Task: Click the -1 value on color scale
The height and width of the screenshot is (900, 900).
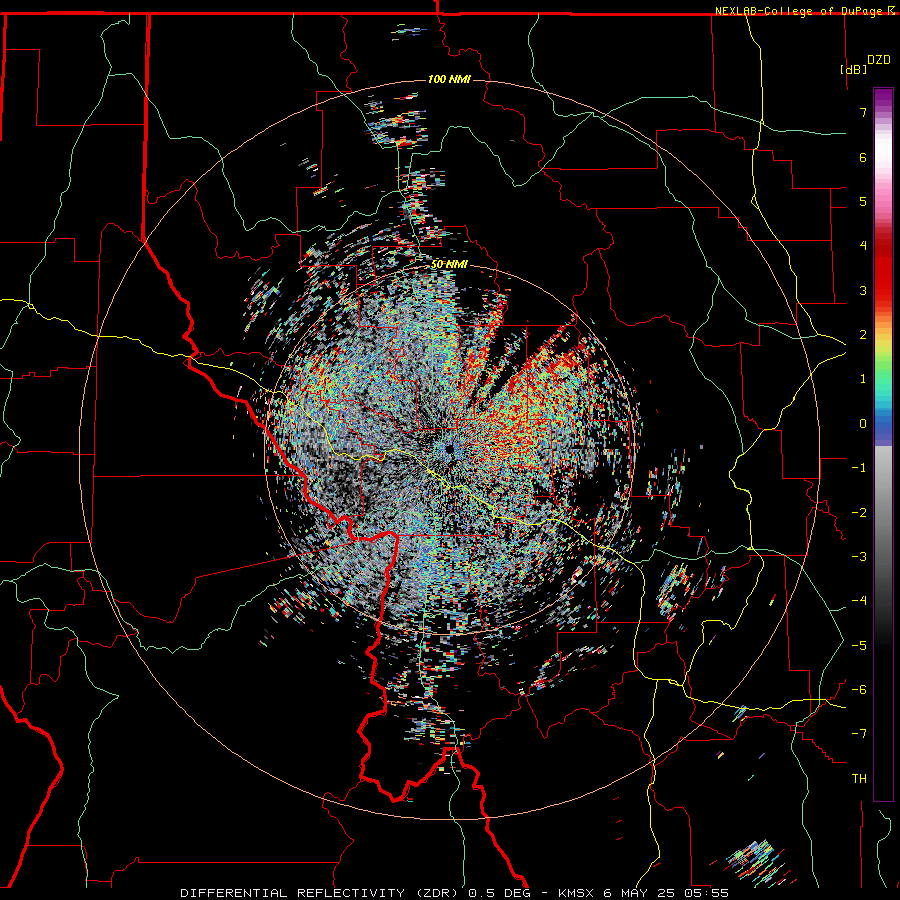Action: pyautogui.click(x=859, y=468)
